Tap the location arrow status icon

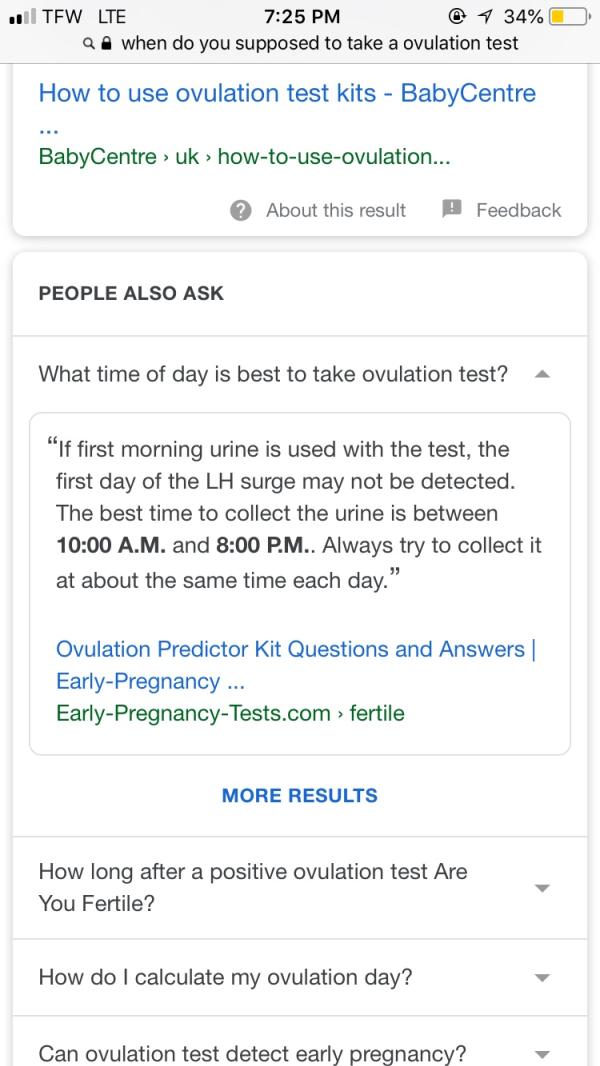pos(487,16)
